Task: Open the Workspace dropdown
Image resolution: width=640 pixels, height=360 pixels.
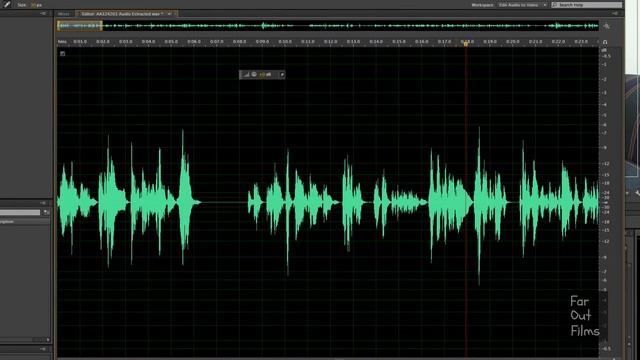Action: pos(522,5)
